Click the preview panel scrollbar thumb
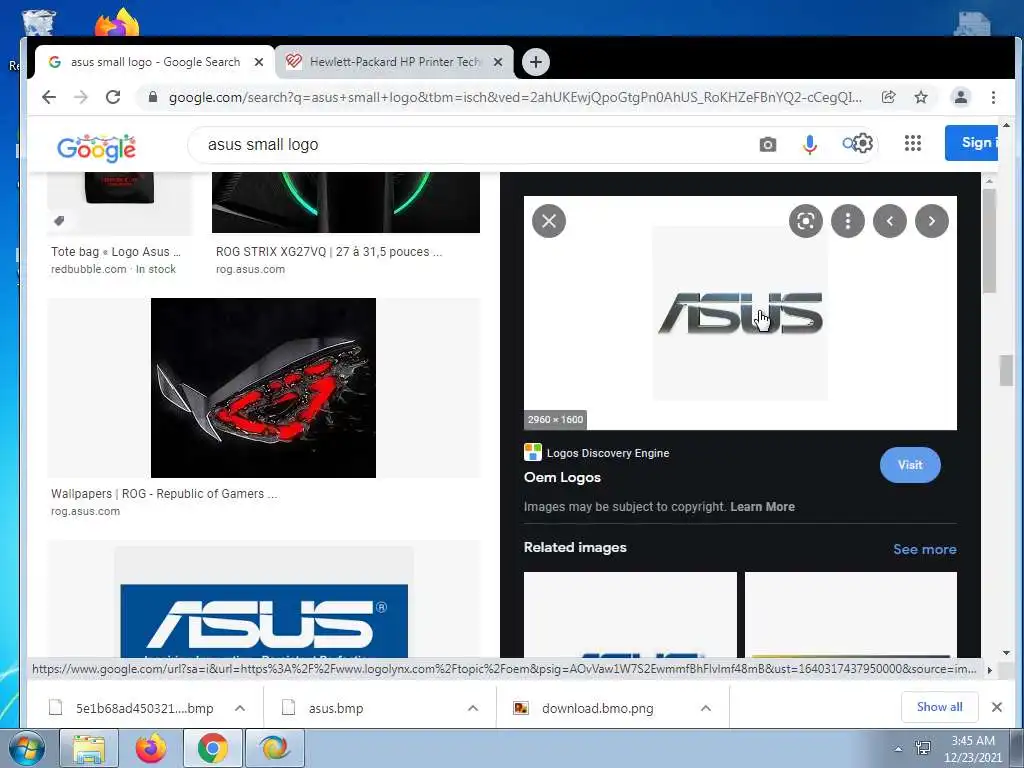 [x=989, y=241]
